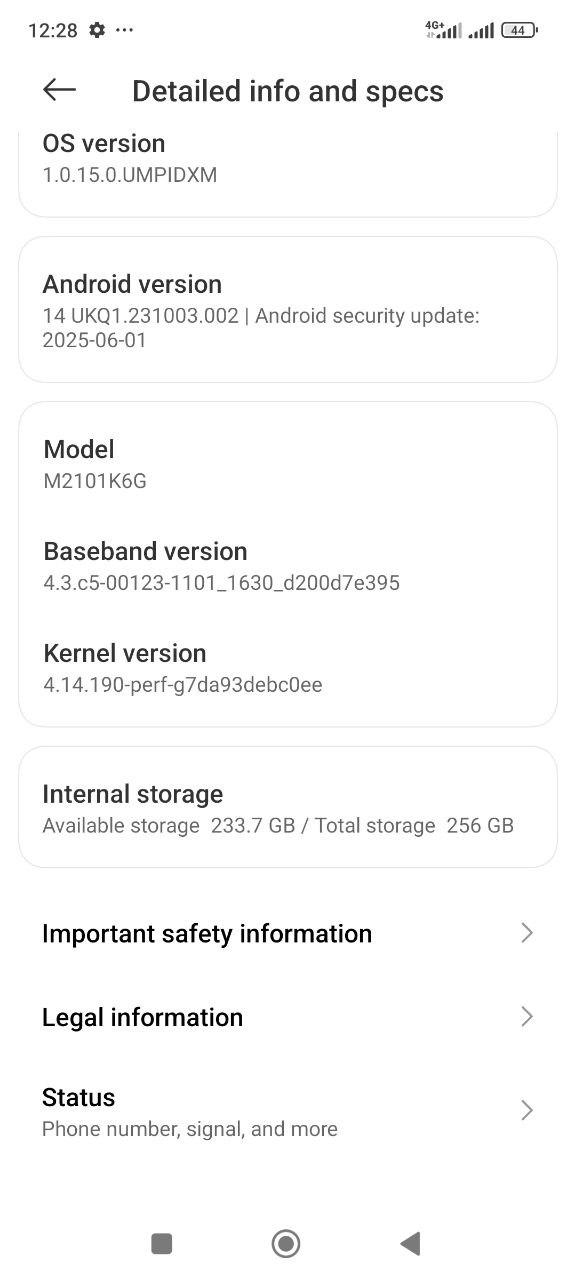Open Status phone number and signal
The width and height of the screenshot is (576, 1280).
pyautogui.click(x=288, y=1112)
